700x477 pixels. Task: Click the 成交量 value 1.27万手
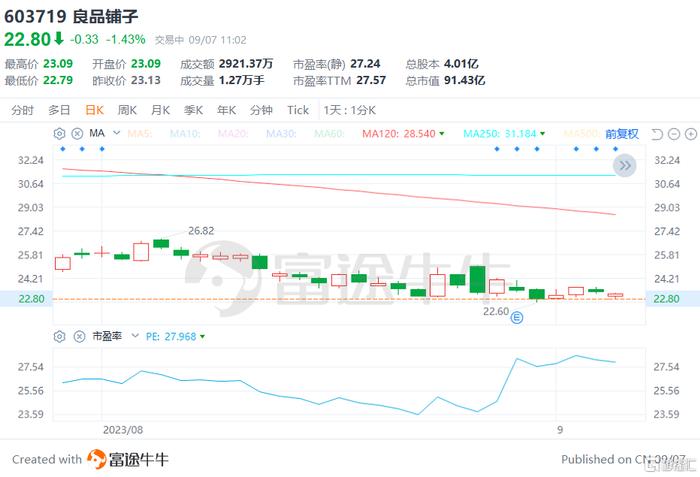coord(242,80)
